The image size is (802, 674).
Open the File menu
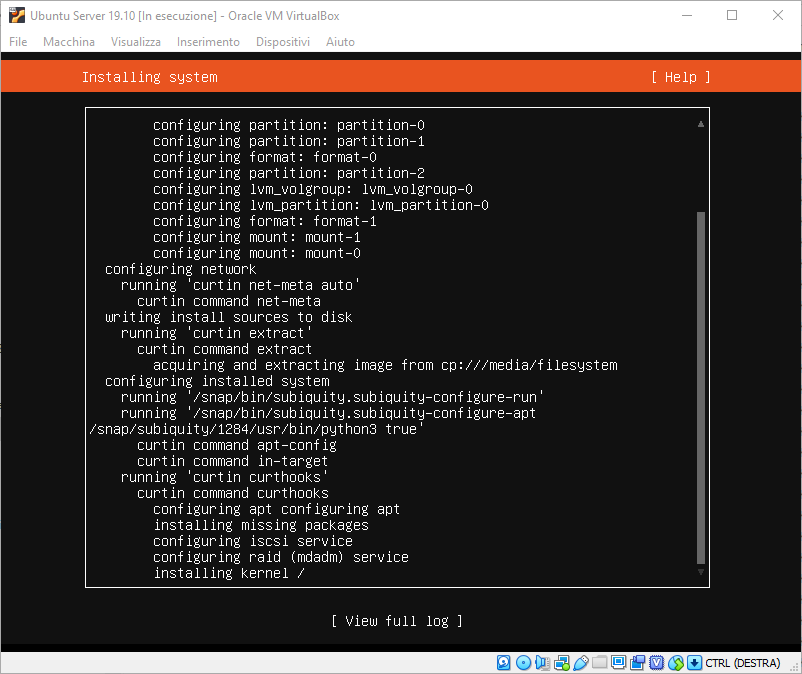coord(18,42)
